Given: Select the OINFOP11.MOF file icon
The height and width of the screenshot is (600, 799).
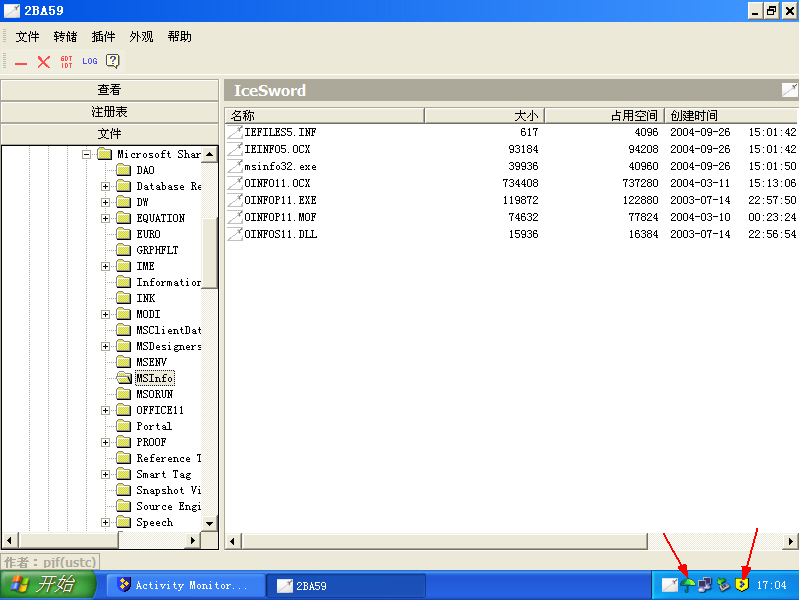Looking at the screenshot, I should coord(234,217).
